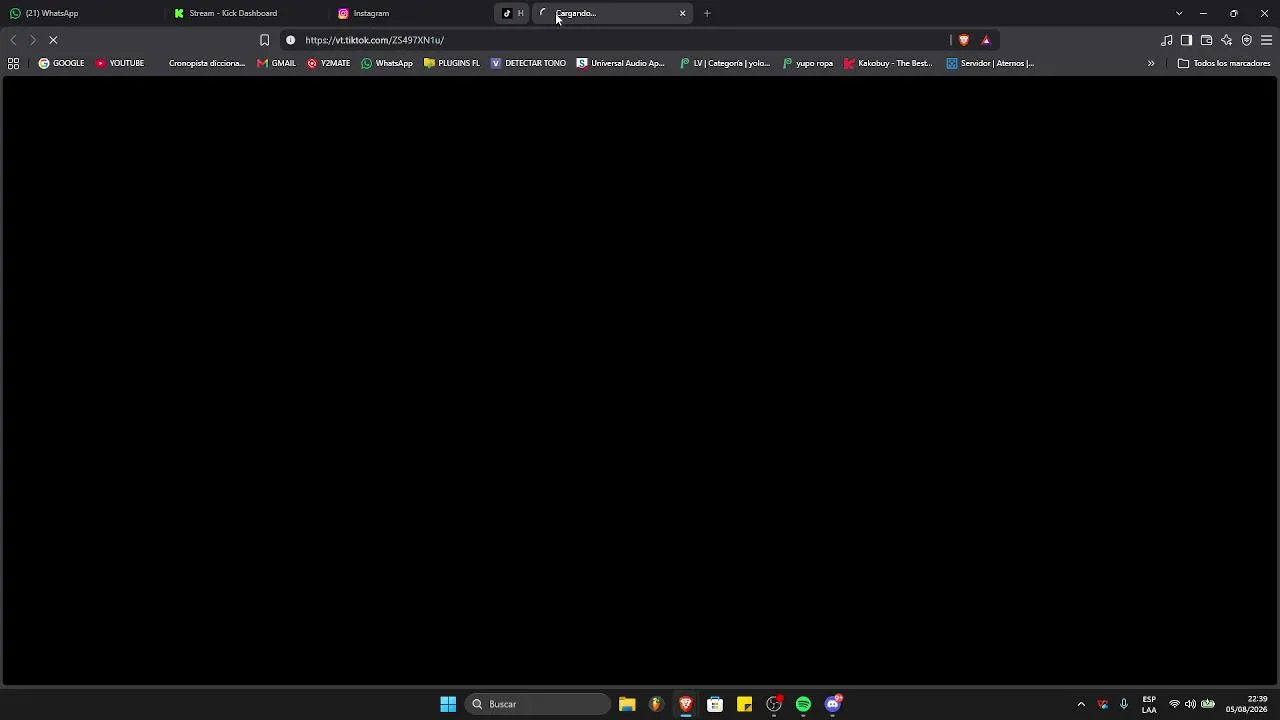Open the tab search dropdown arrow
The width and height of the screenshot is (1280, 720).
1179,13
